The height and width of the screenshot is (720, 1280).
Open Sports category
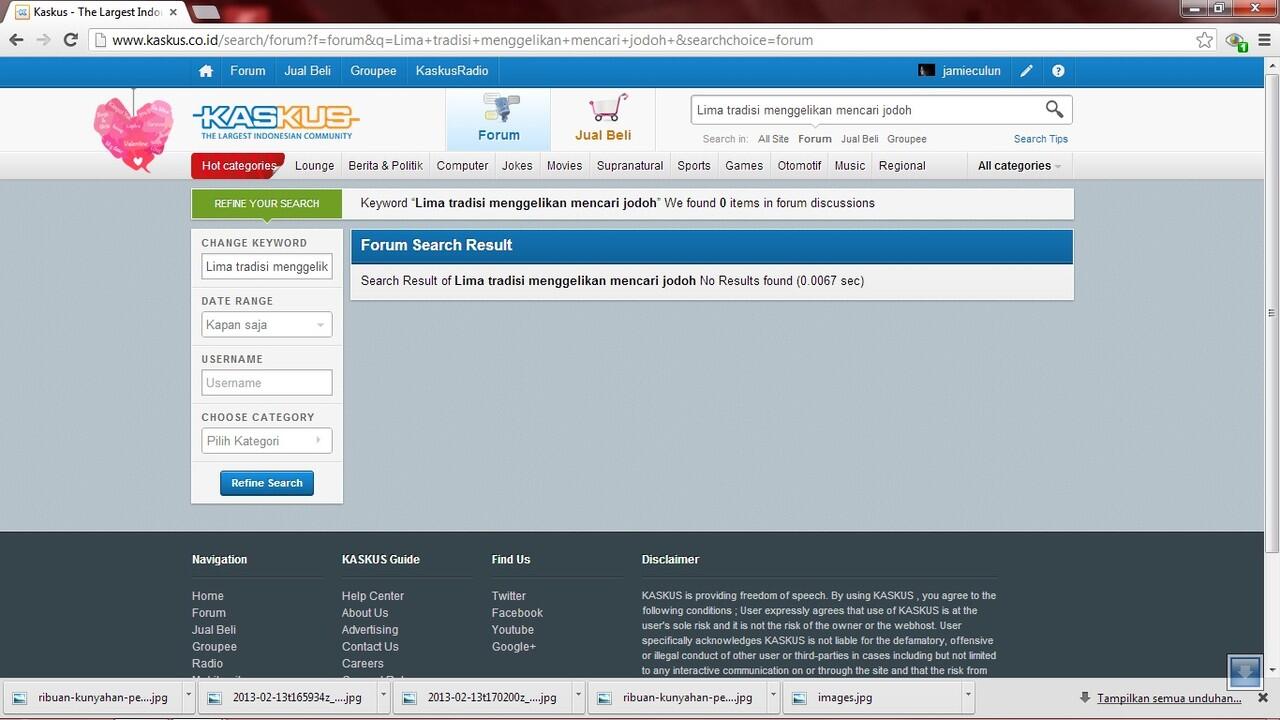coord(694,166)
